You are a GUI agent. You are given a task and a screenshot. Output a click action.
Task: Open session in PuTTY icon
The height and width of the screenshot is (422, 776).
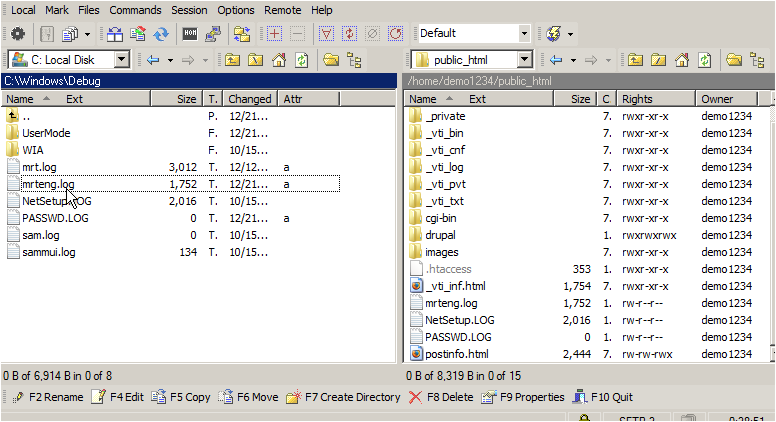[x=213, y=34]
